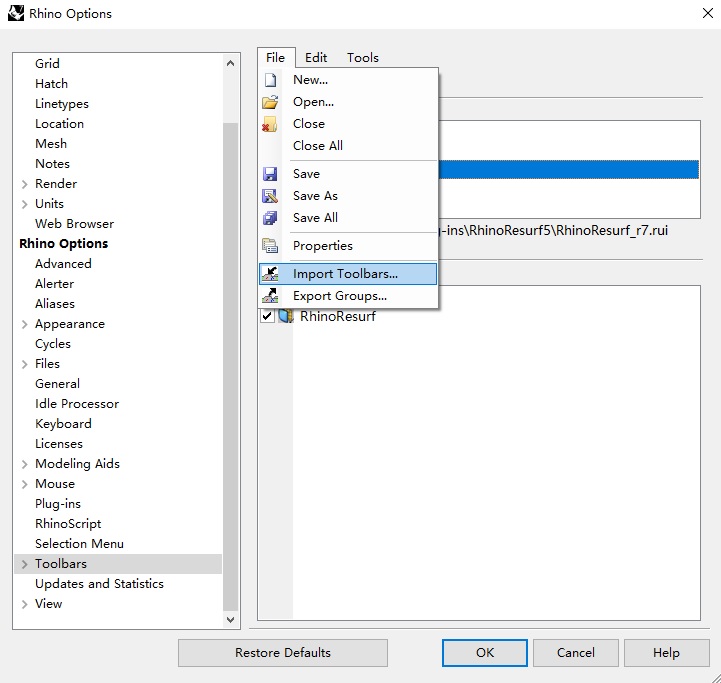Select Save As menu entry
Image resolution: width=721 pixels, height=683 pixels.
pos(348,196)
